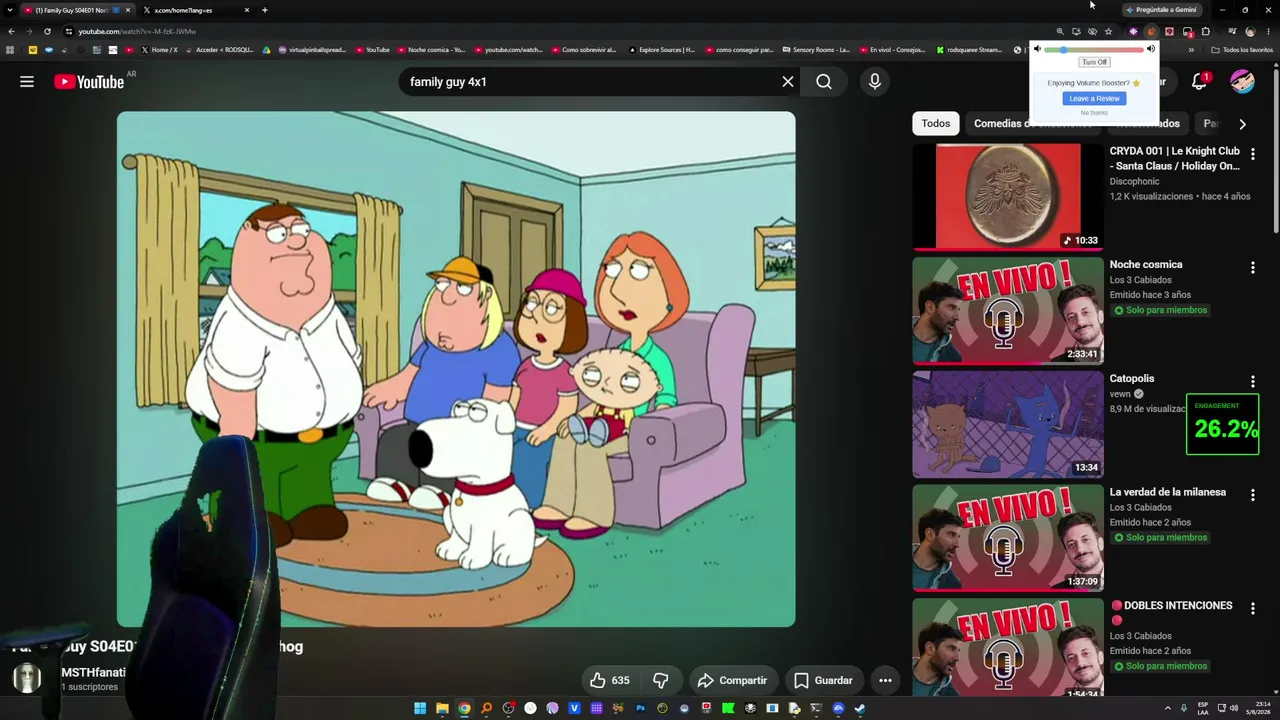Expand the tab search dropdown arrow
This screenshot has height=720, width=1280.
pyautogui.click(x=9, y=10)
